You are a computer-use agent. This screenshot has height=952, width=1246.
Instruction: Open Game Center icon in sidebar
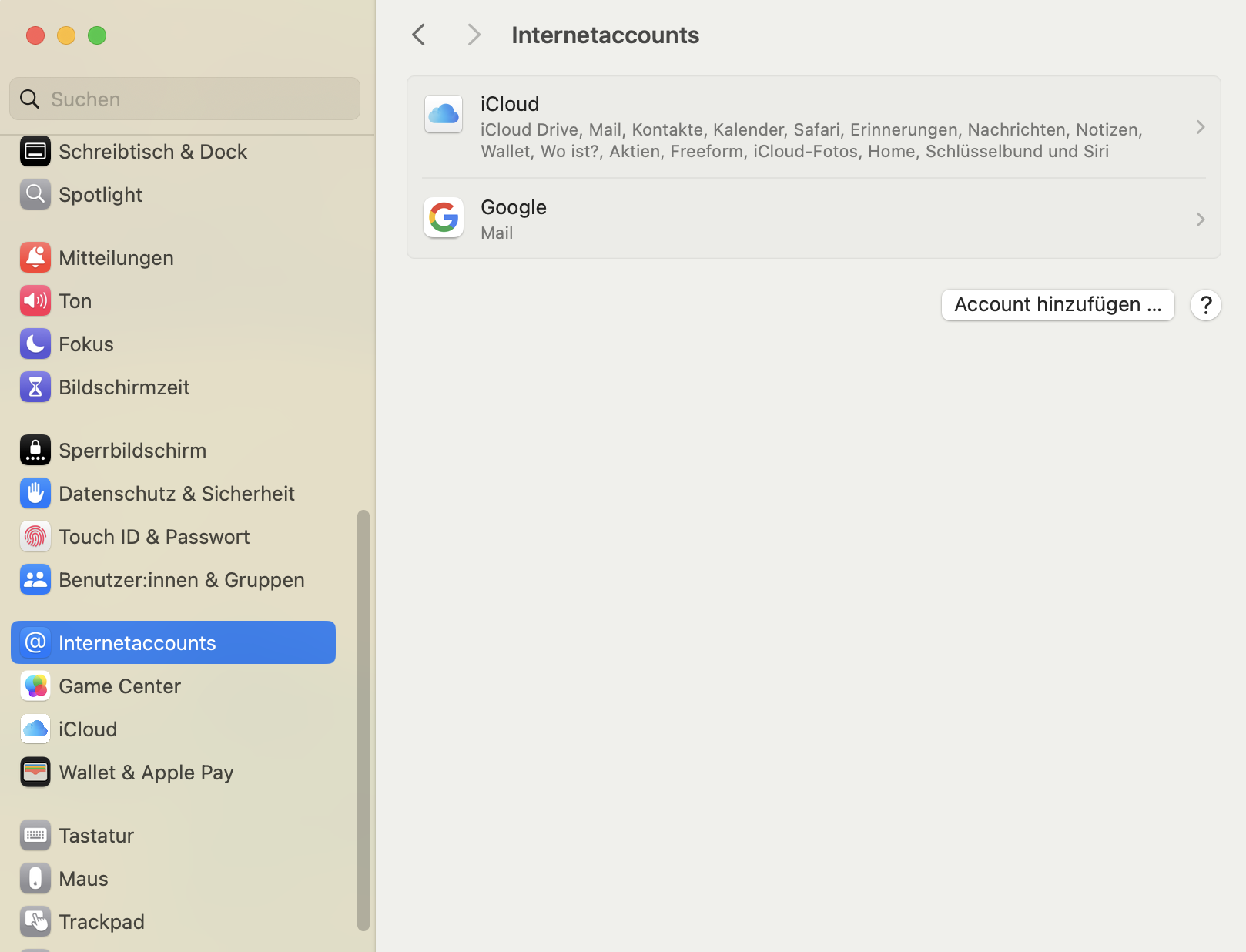click(35, 686)
